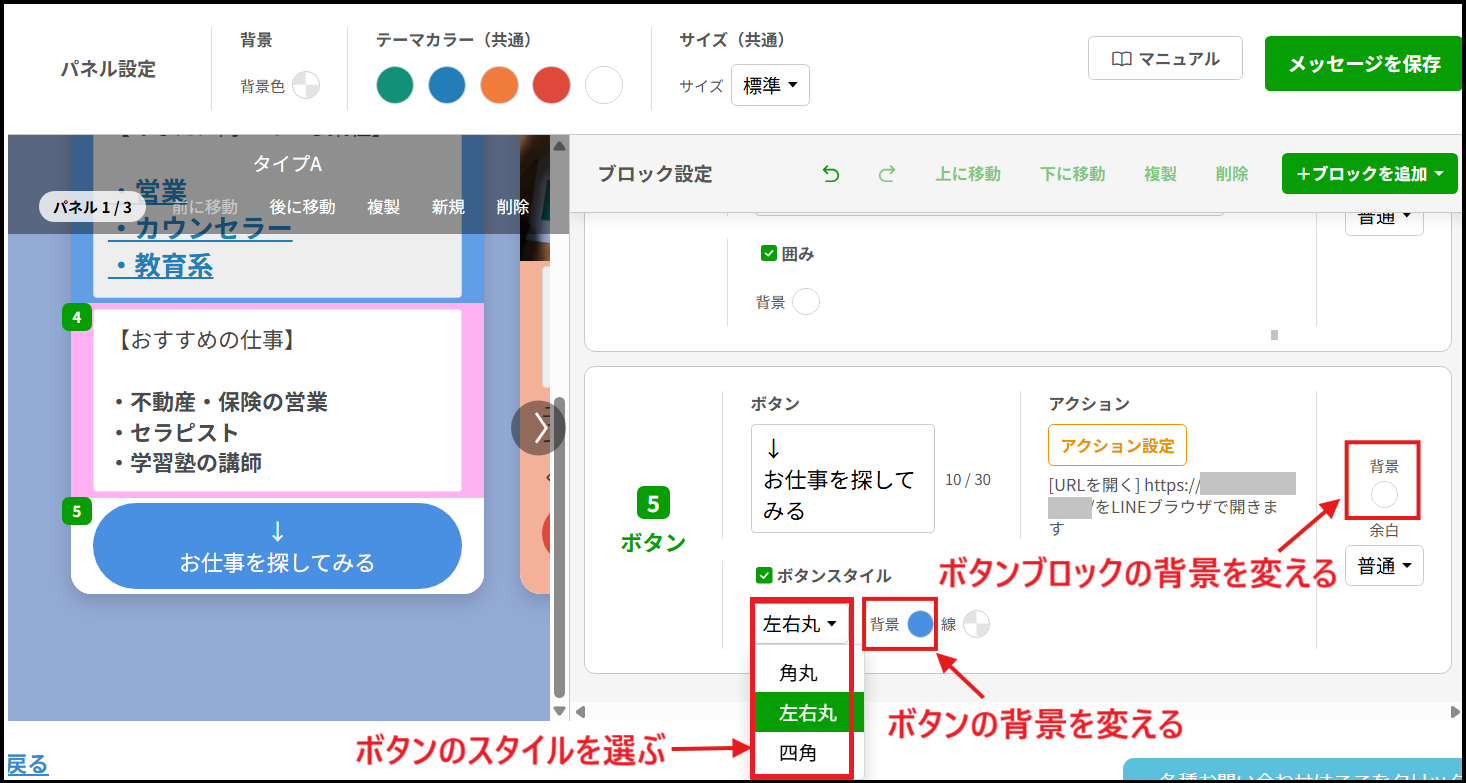
Task: Click 下に移動 to move block down
Action: click(x=1072, y=174)
